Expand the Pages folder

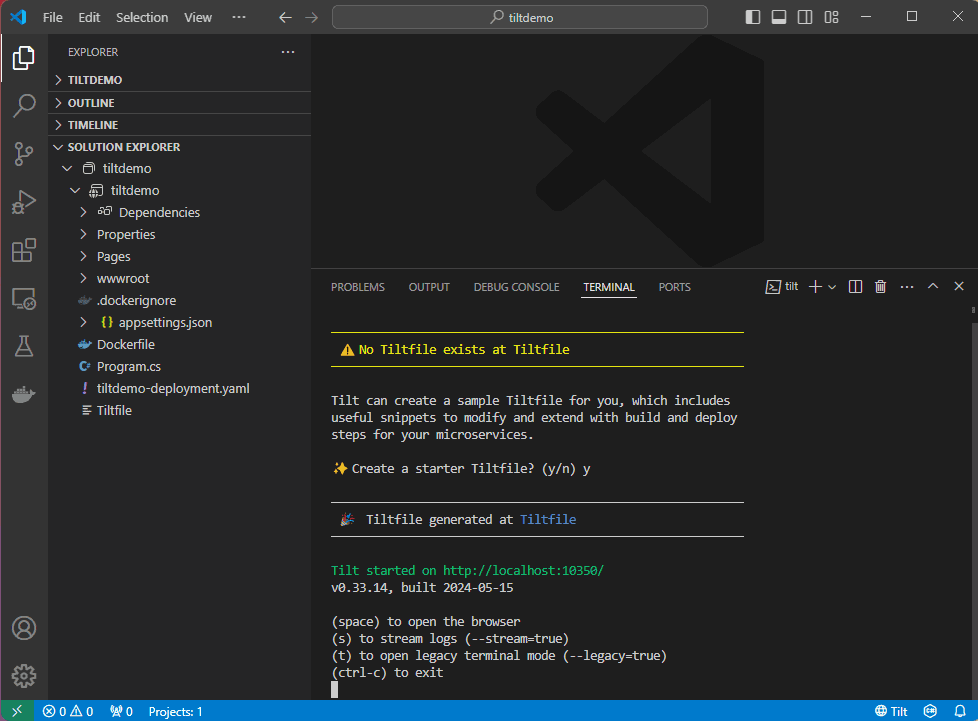(x=84, y=256)
